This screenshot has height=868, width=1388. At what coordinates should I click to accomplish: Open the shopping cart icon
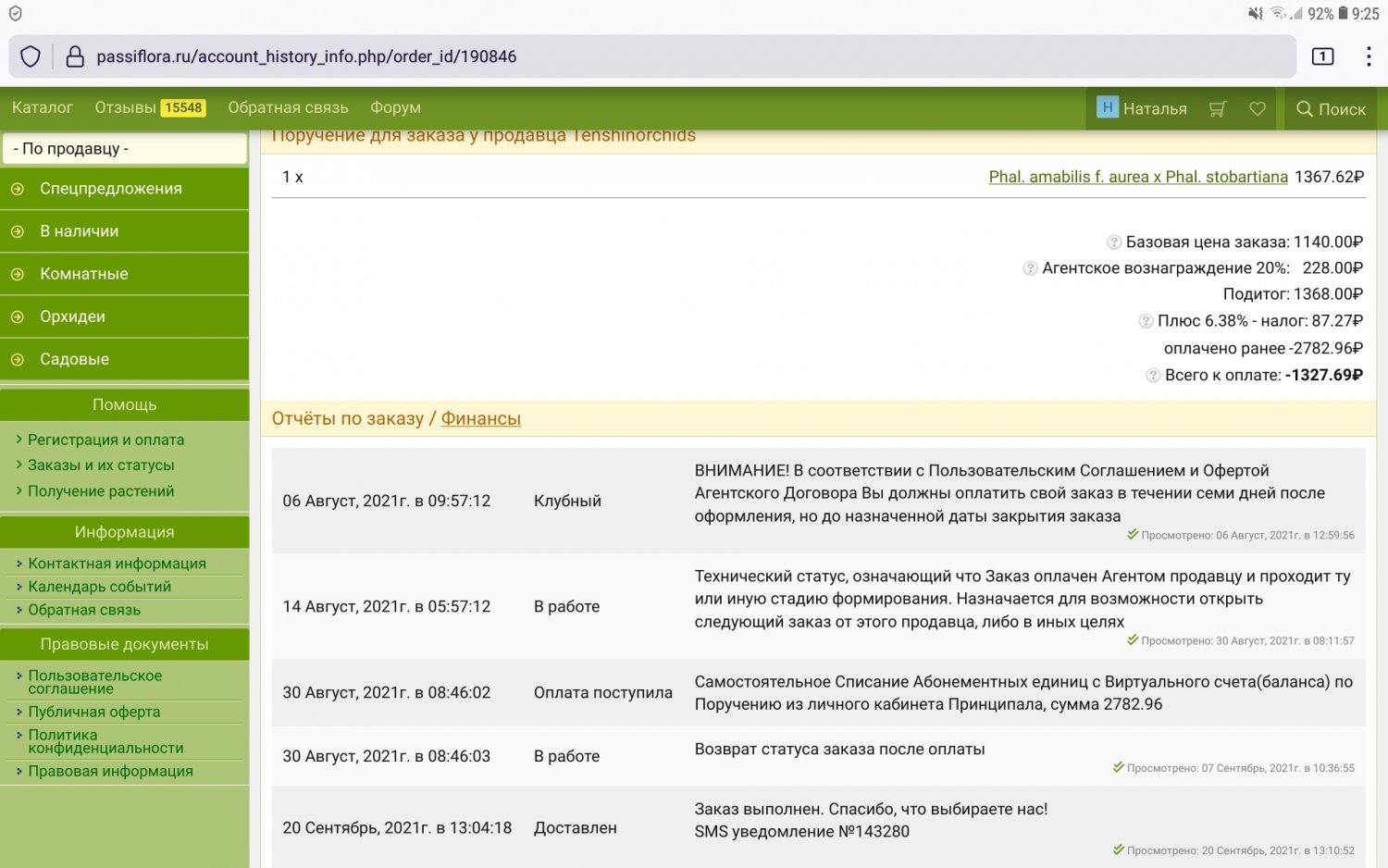(x=1218, y=109)
